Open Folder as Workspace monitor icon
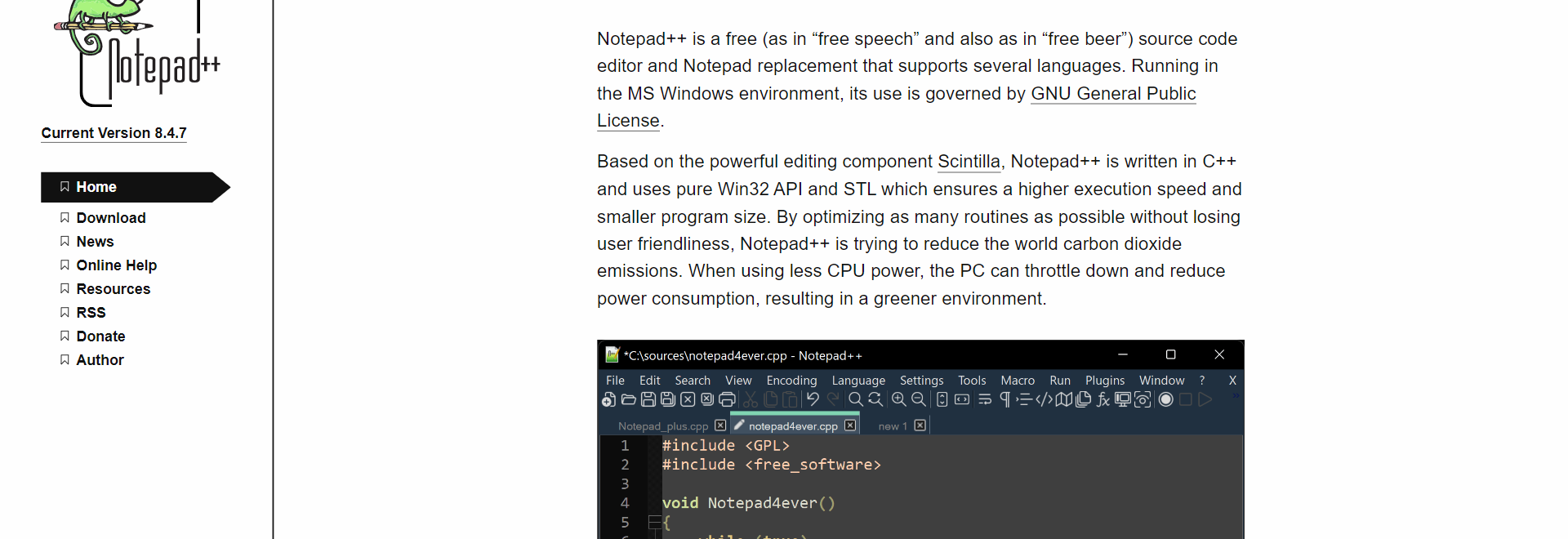 coord(1123,399)
